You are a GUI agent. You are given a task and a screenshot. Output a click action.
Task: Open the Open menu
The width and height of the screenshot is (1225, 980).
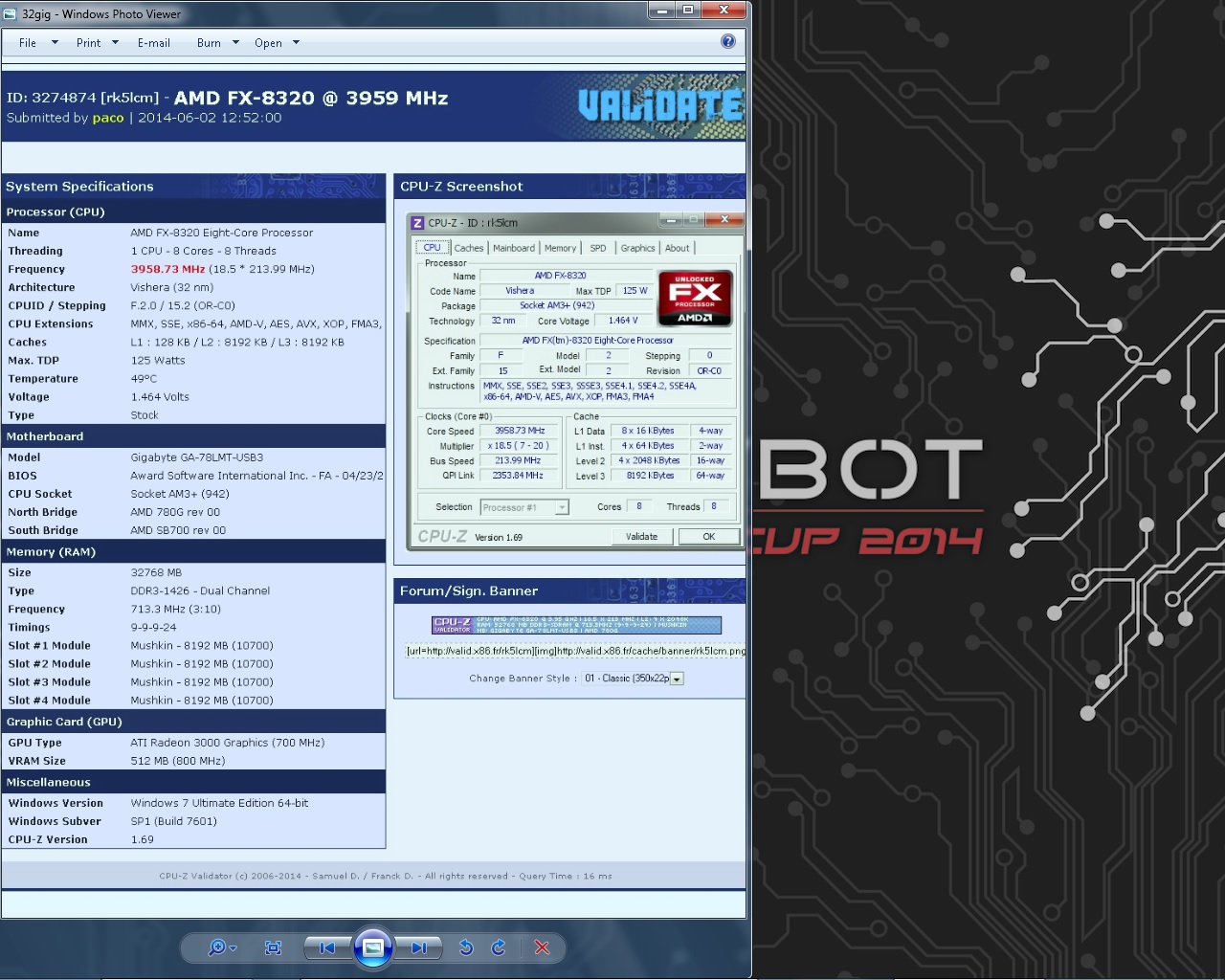[x=268, y=42]
